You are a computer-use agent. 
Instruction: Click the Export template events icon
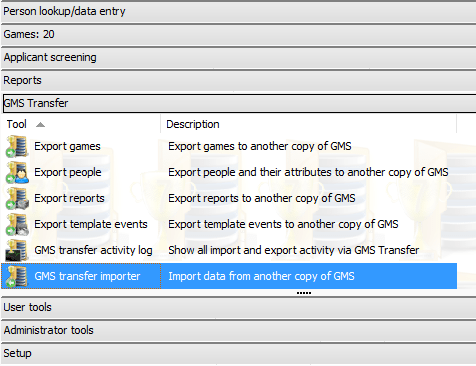point(17,224)
